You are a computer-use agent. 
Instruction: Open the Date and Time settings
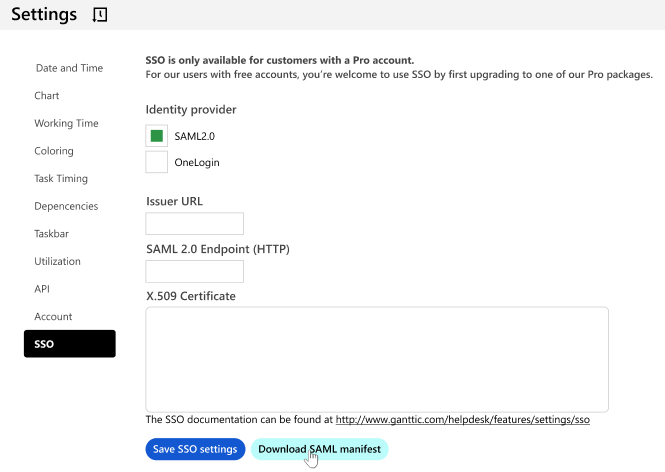click(69, 68)
